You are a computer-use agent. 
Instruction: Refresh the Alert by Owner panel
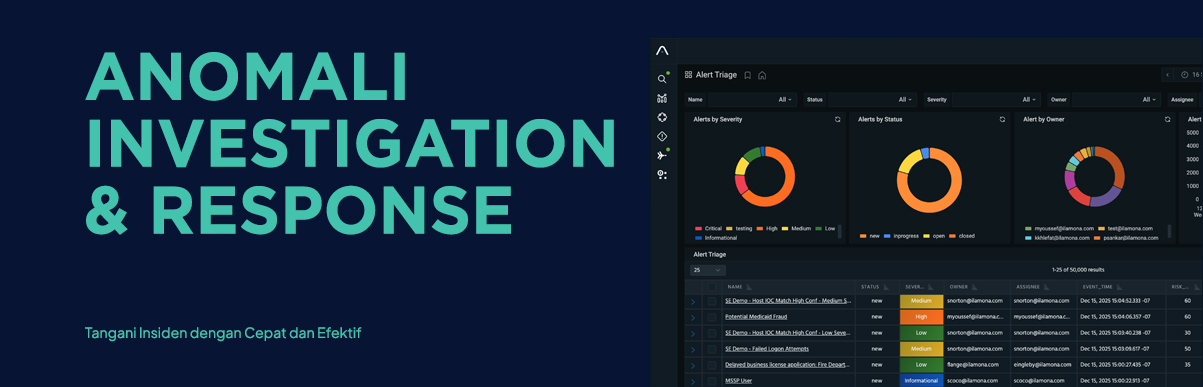click(x=1167, y=119)
